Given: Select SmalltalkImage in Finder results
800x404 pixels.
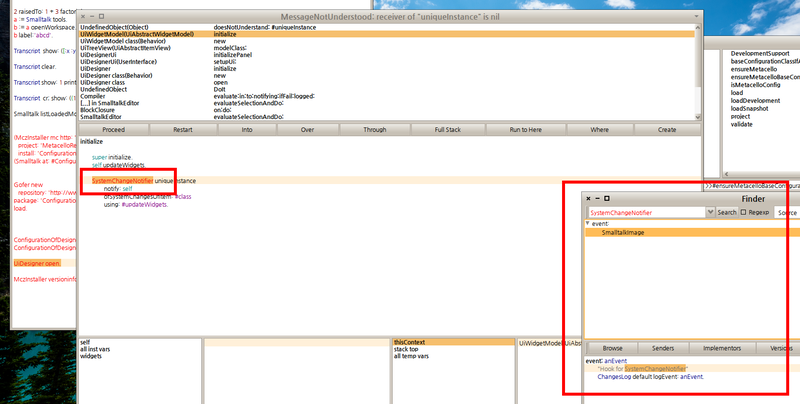Looking at the screenshot, I should click(622, 233).
